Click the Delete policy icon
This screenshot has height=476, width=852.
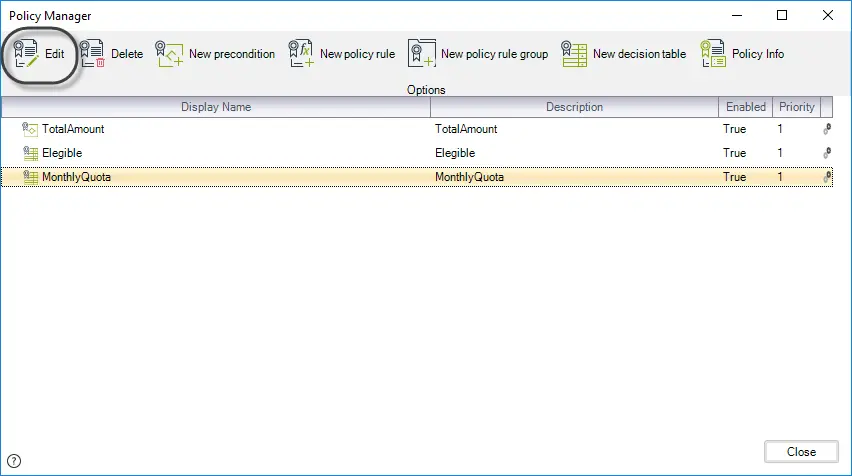pos(92,54)
